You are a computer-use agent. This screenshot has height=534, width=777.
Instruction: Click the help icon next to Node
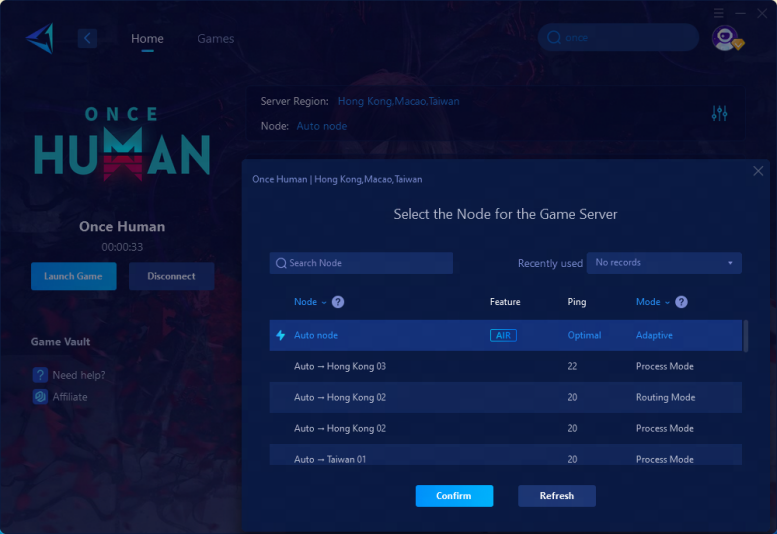[x=338, y=302]
